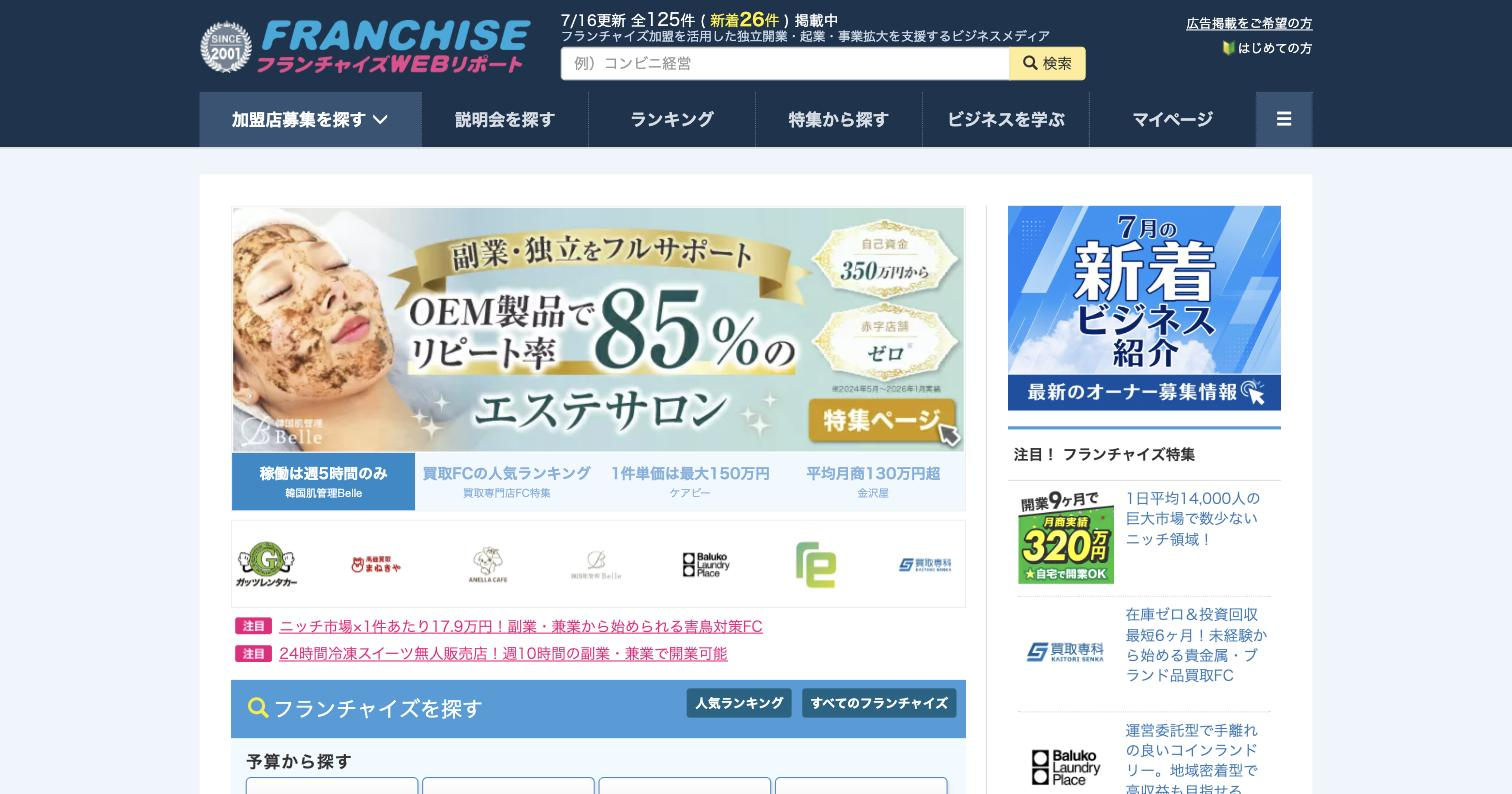Viewport: 1512px width, 794px height.
Task: Switch to 買取FCの人気ランキング banner tab
Action: tap(506, 481)
